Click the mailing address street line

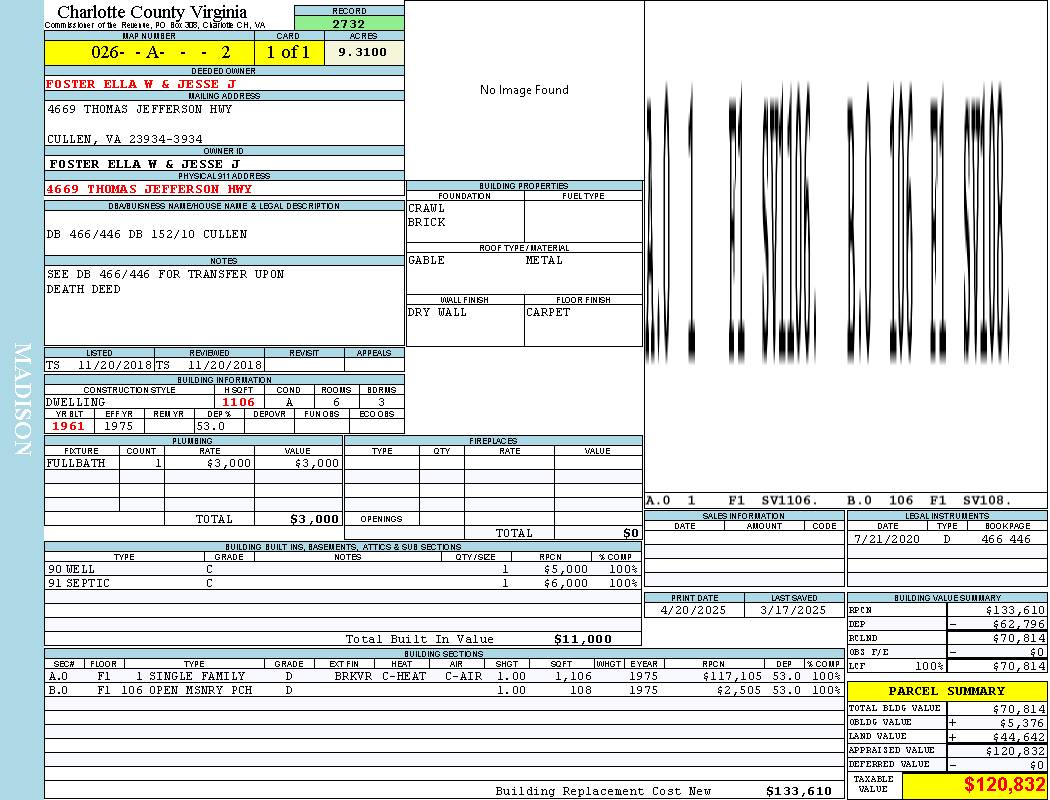click(x=139, y=109)
